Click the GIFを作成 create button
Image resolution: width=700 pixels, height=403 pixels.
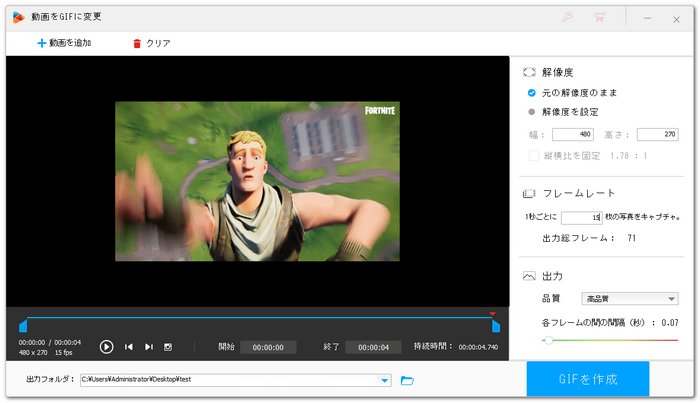[x=588, y=379]
